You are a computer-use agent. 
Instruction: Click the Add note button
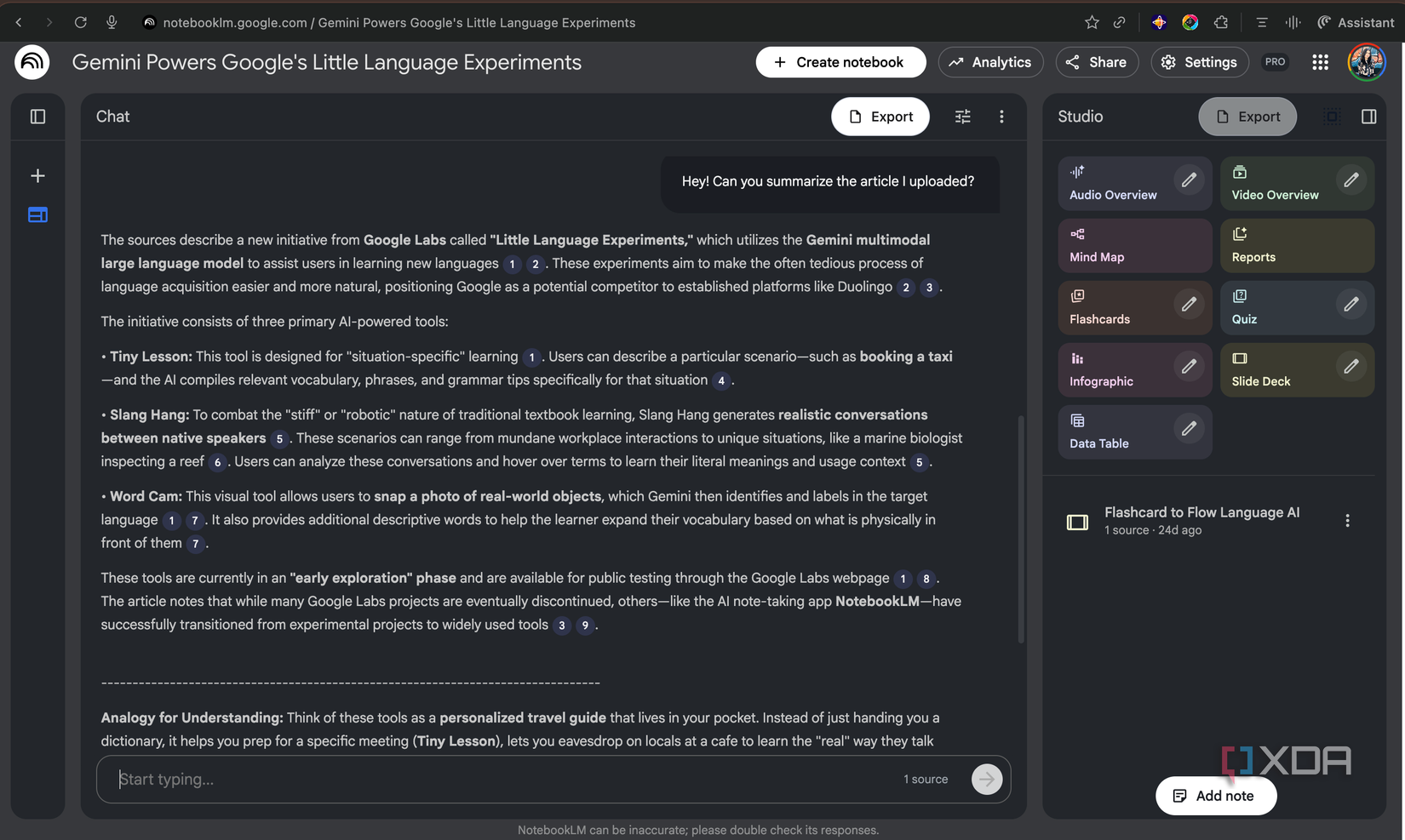(1216, 796)
